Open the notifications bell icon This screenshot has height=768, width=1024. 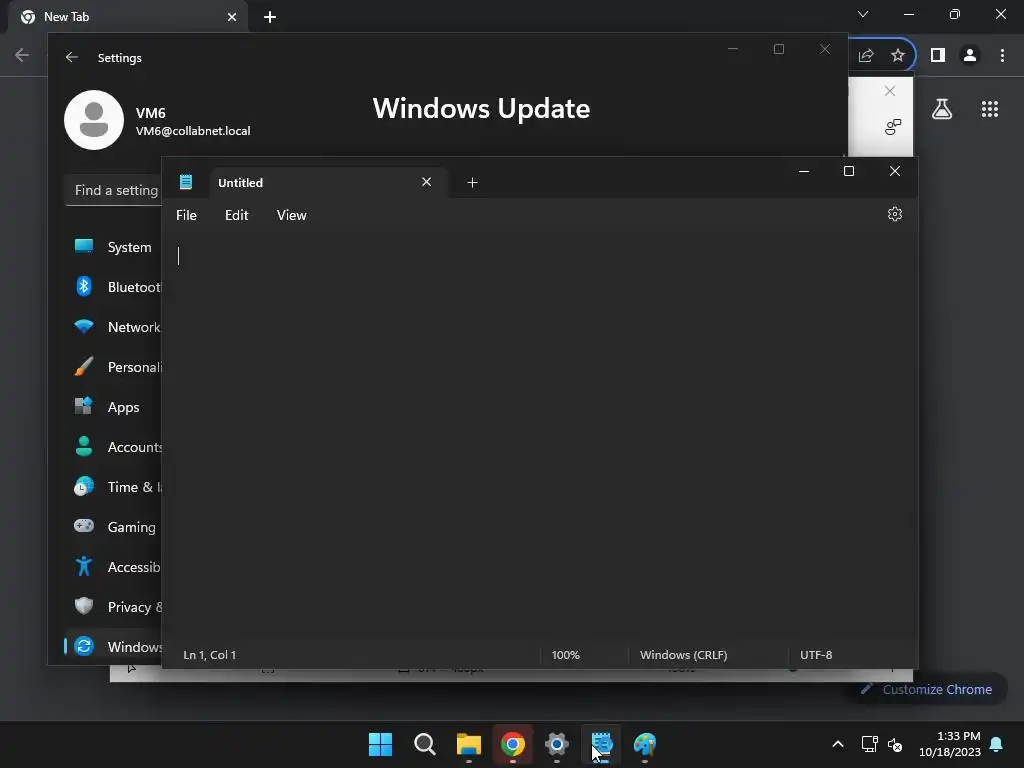pyautogui.click(x=997, y=744)
